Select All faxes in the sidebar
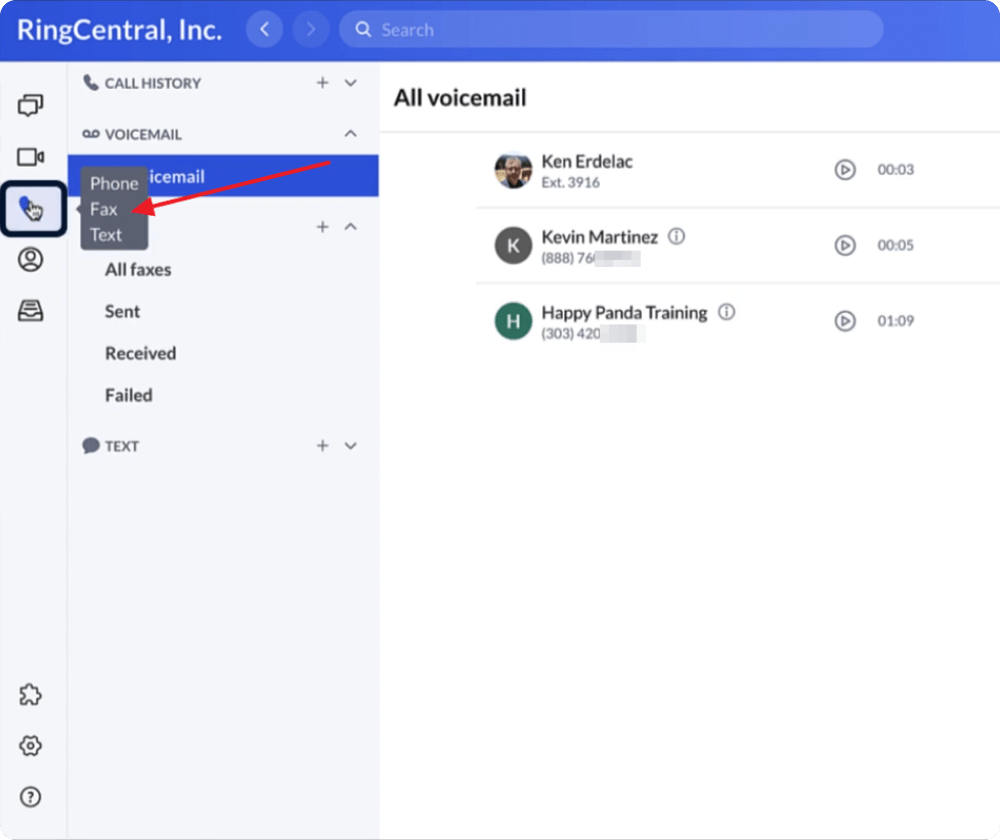Screen dimensions: 1000x840 pos(138,270)
